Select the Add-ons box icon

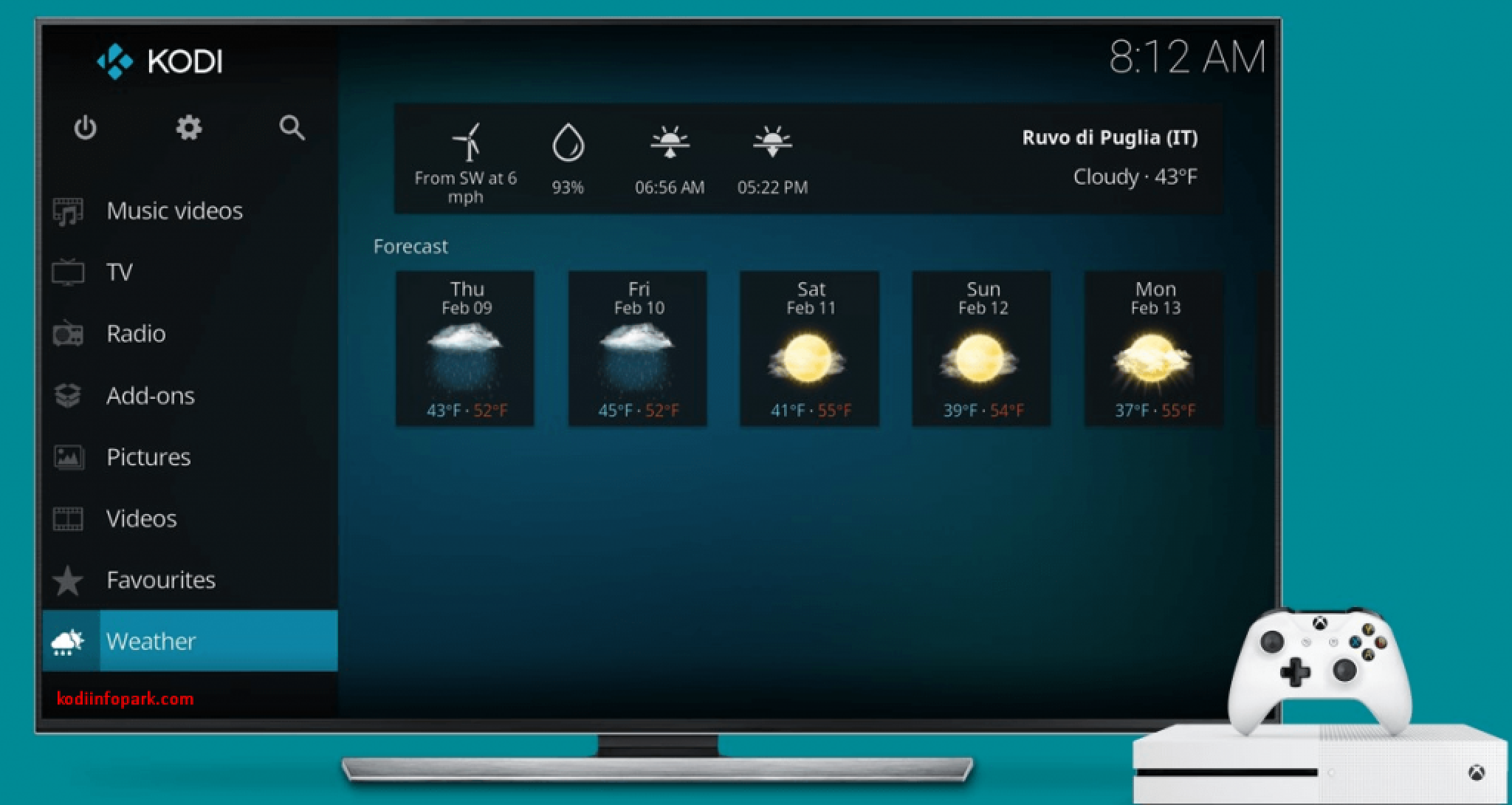coord(68,395)
